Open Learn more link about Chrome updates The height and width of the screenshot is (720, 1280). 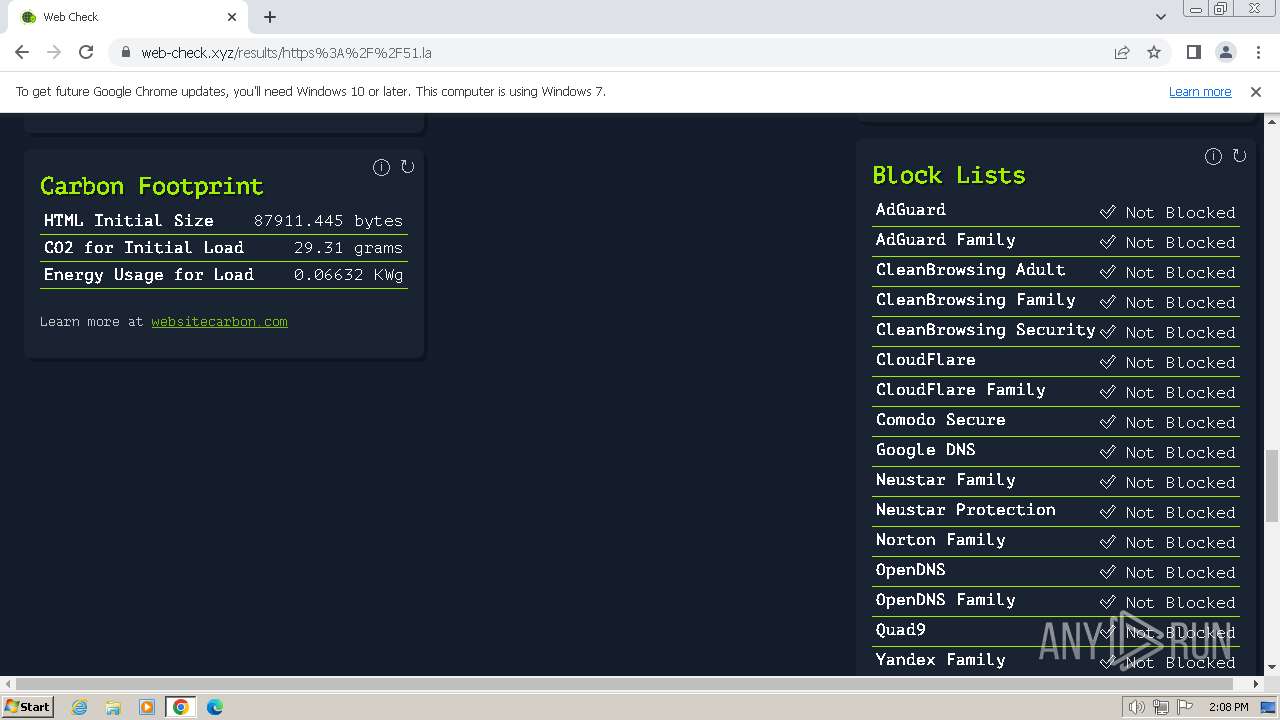pyautogui.click(x=1200, y=91)
